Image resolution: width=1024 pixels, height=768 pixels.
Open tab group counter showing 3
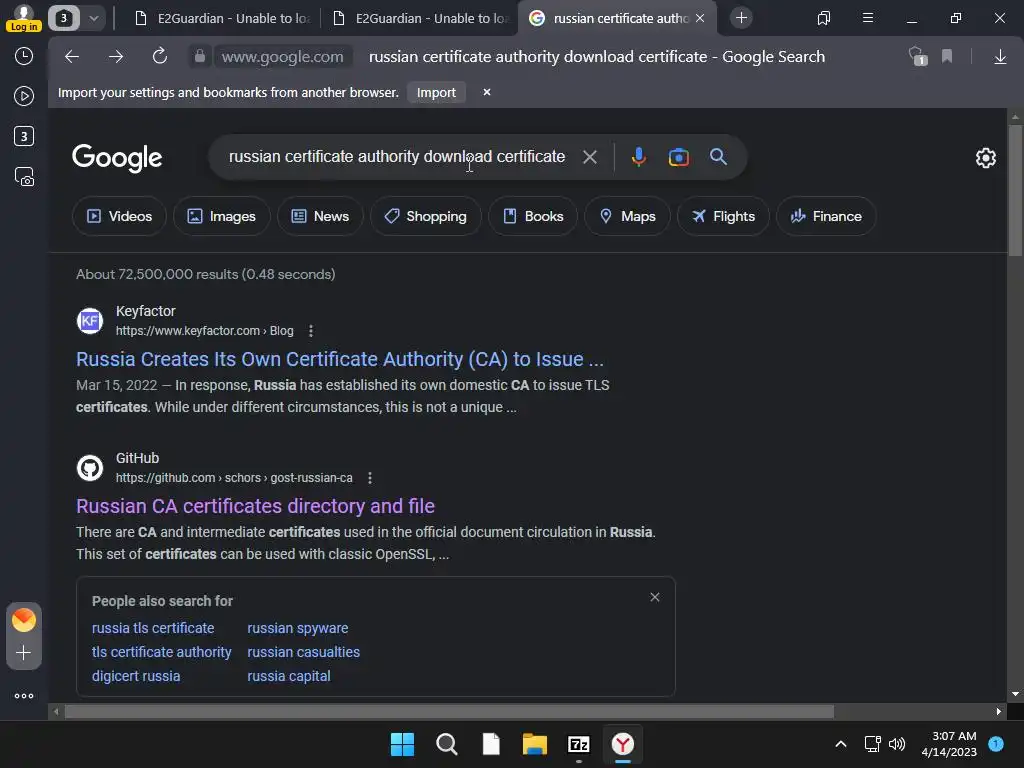[x=64, y=18]
